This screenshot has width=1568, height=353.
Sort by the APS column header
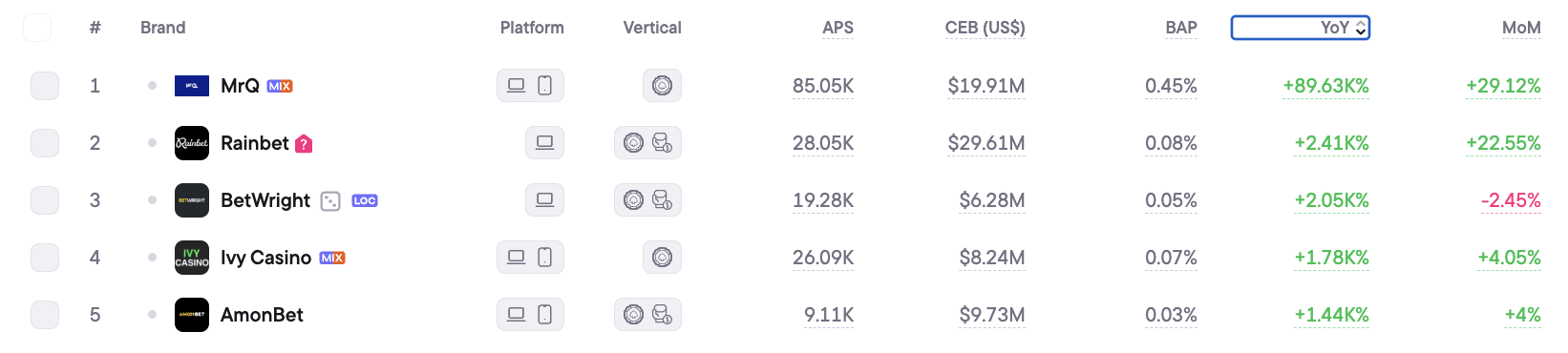pyautogui.click(x=837, y=28)
